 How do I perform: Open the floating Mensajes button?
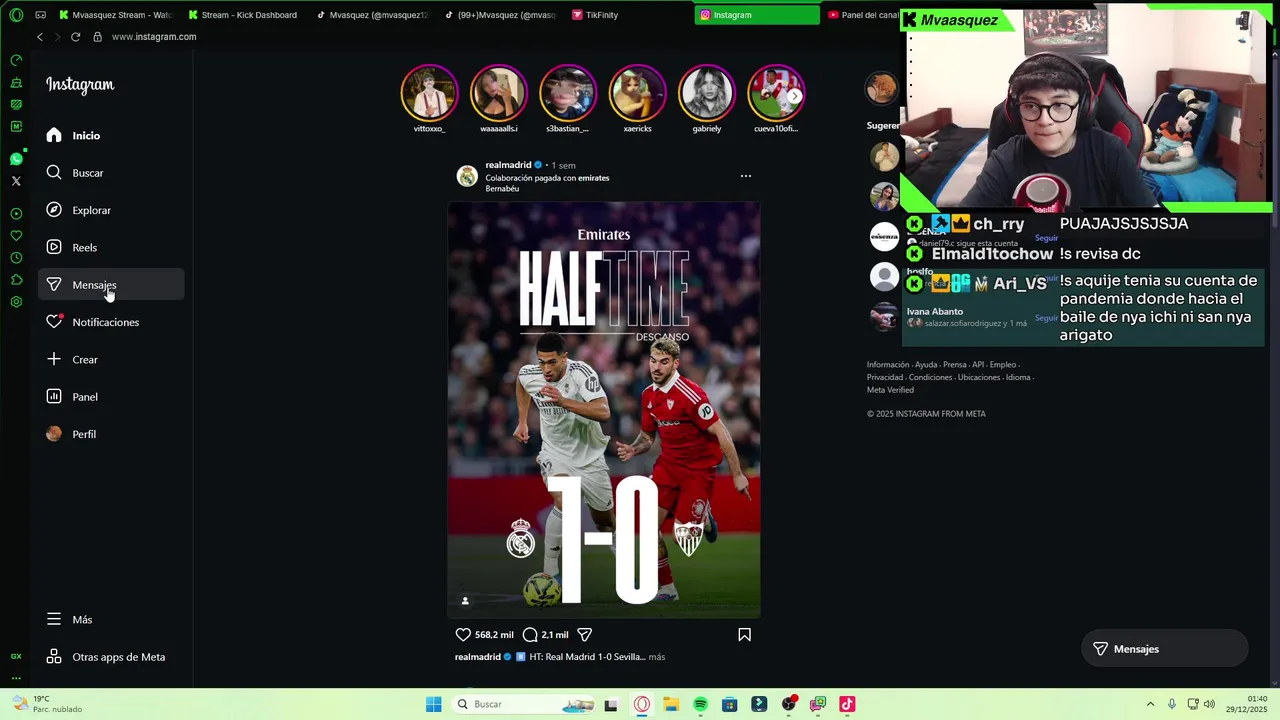(x=1165, y=649)
